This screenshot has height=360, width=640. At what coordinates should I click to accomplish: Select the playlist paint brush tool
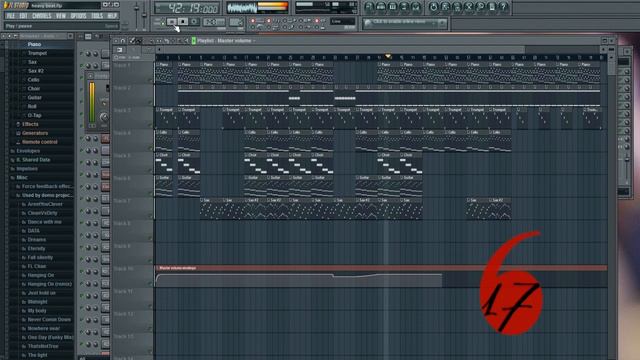pos(139,41)
